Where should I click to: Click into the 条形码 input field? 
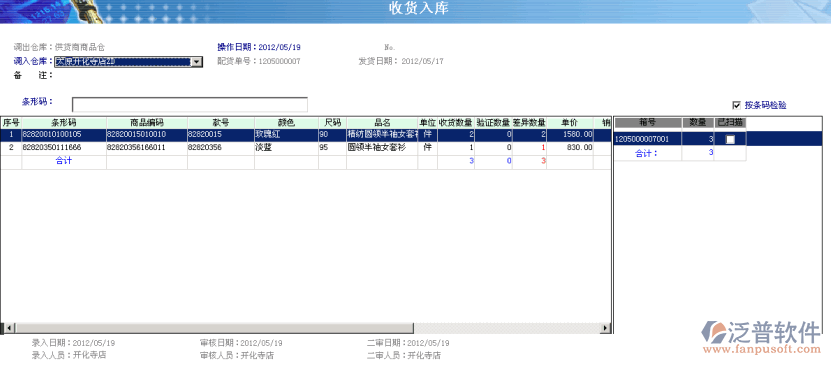(x=190, y=104)
